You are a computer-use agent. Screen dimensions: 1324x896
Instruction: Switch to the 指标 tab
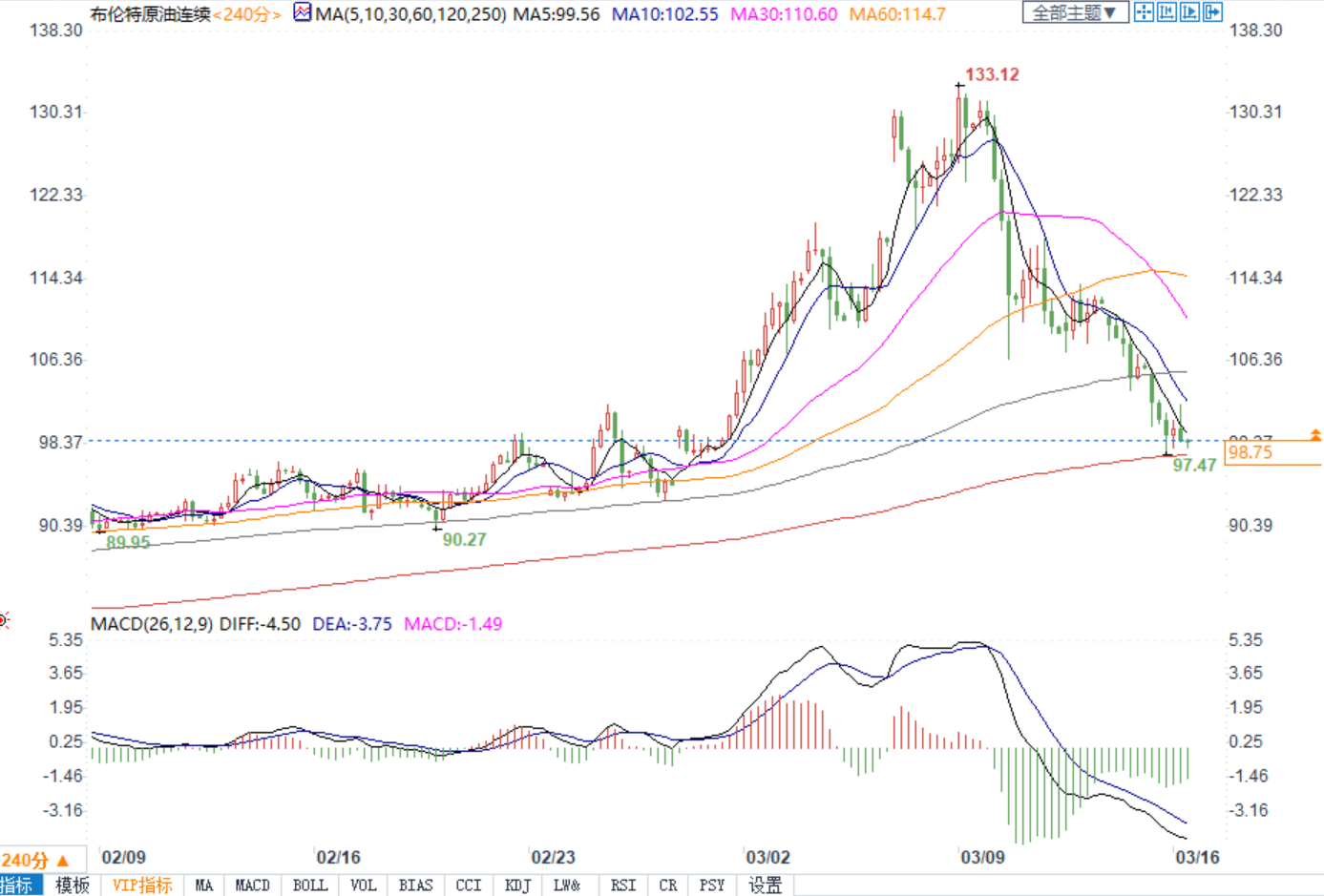point(17,886)
